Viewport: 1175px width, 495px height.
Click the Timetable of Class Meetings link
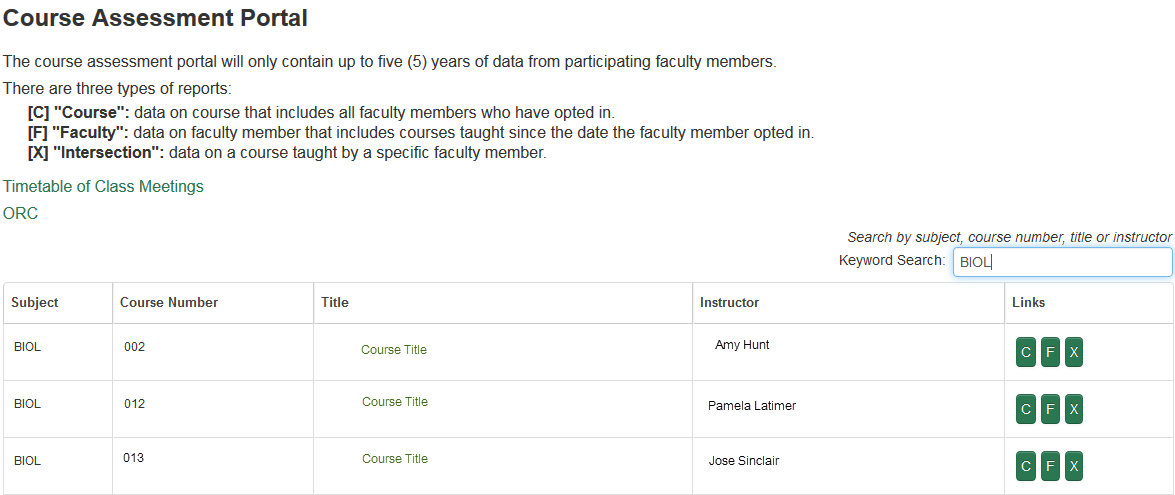pos(103,187)
